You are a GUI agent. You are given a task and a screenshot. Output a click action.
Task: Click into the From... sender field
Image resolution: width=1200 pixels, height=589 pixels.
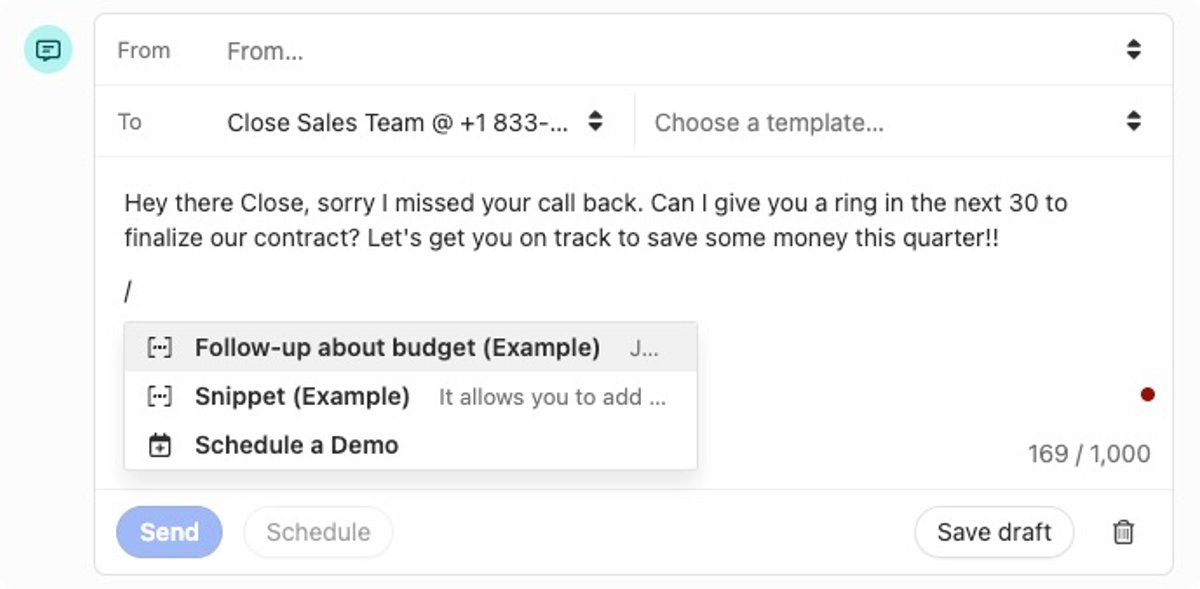coord(670,50)
